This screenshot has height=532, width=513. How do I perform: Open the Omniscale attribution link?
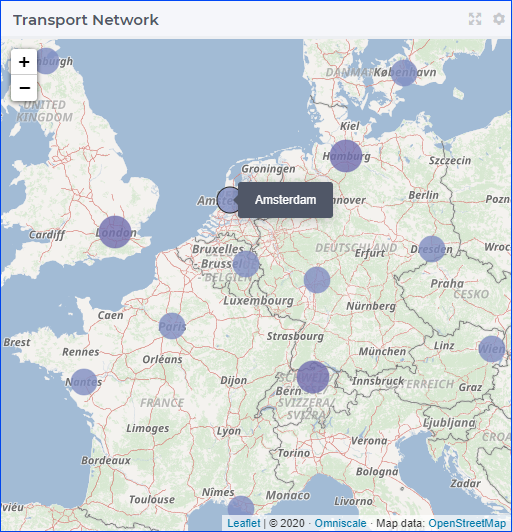340,523
